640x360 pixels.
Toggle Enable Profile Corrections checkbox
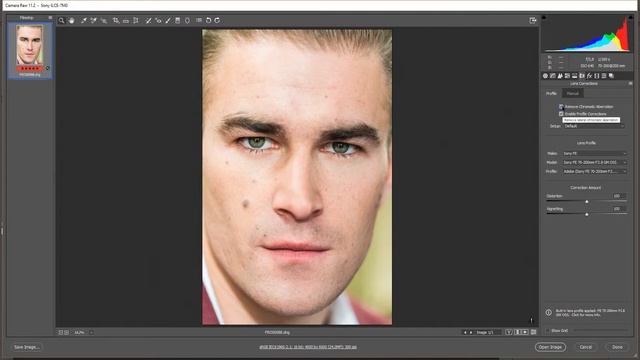point(561,114)
